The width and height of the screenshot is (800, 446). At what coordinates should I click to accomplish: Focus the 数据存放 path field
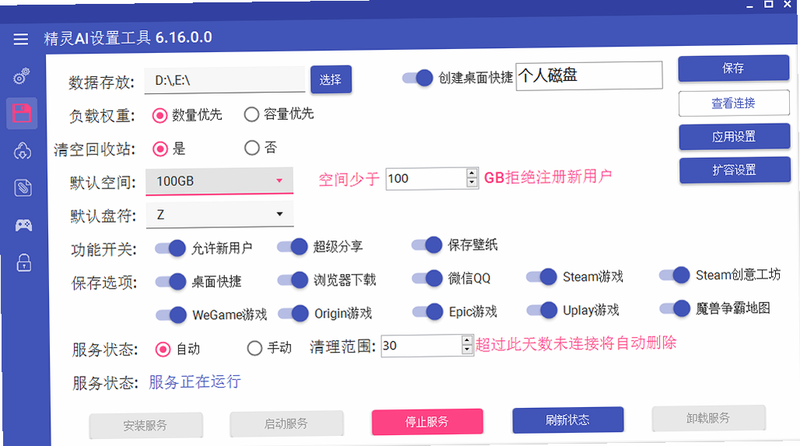point(224,80)
